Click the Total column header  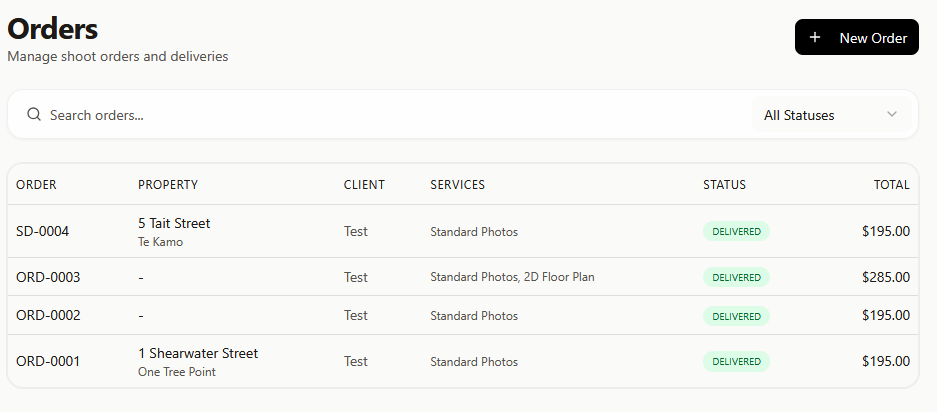(x=891, y=185)
